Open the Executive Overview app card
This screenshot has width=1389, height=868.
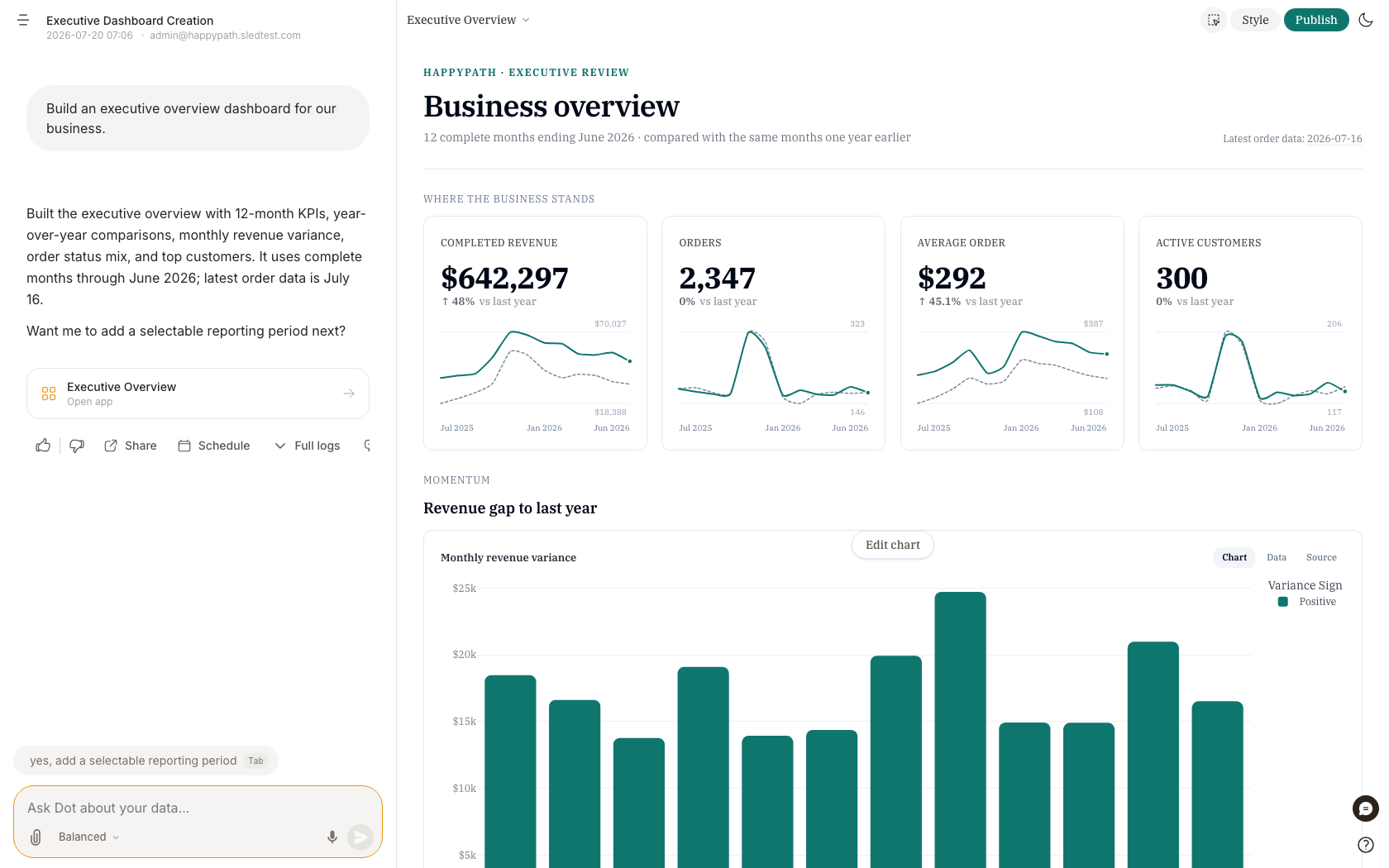(x=198, y=393)
